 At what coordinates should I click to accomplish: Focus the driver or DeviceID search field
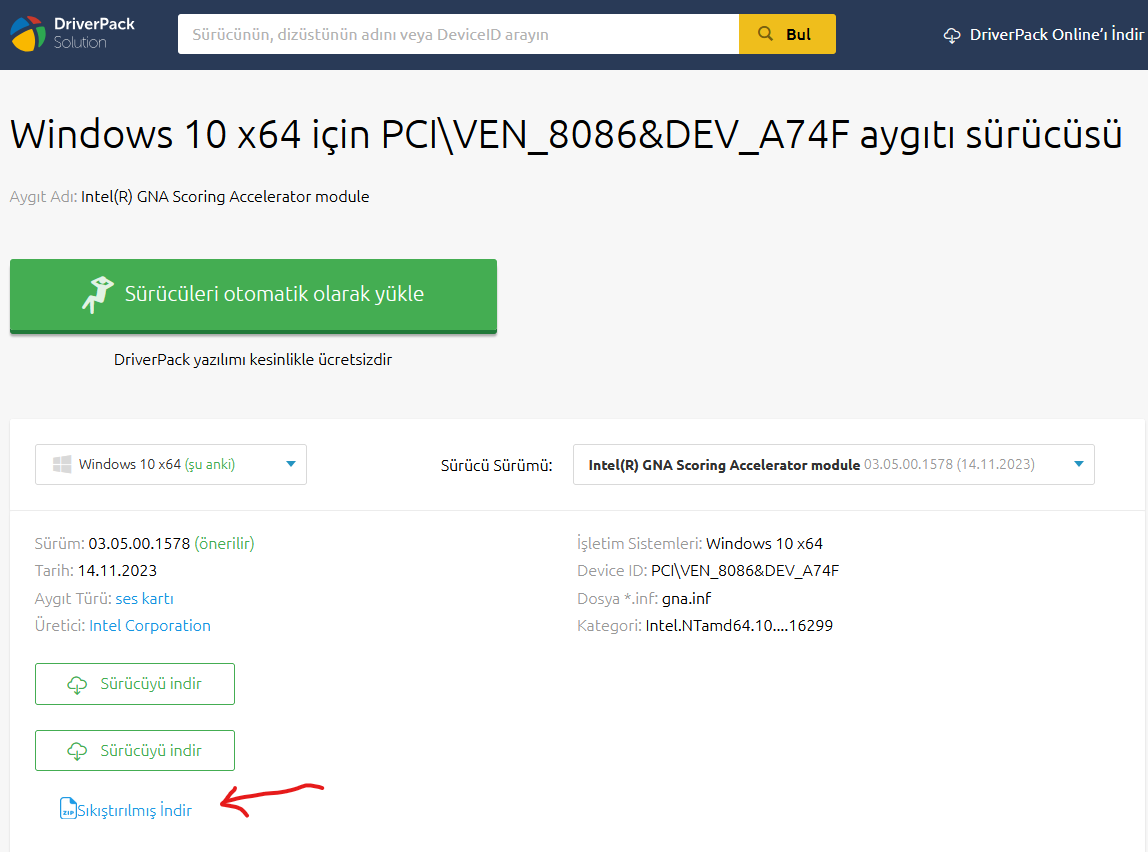458,34
